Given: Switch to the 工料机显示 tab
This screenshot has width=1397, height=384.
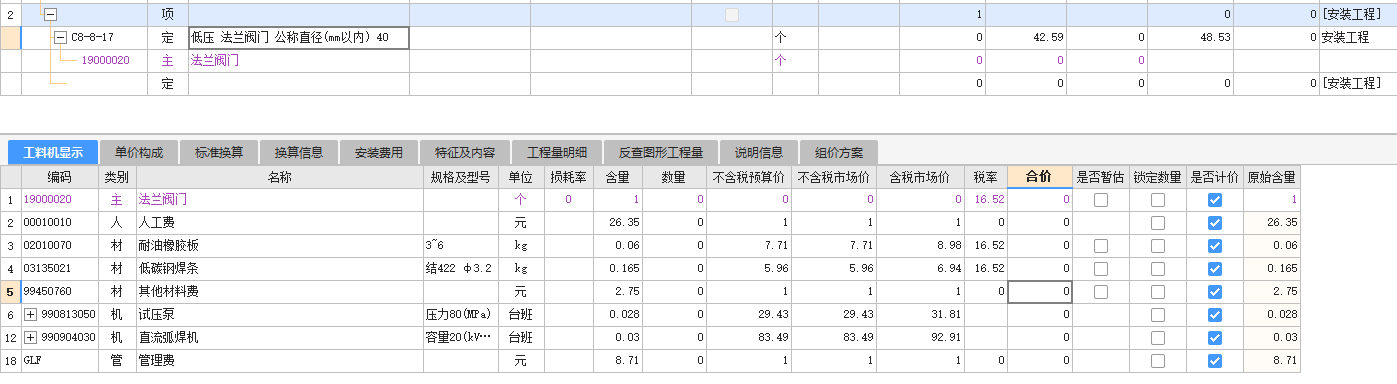Looking at the screenshot, I should pos(53,153).
